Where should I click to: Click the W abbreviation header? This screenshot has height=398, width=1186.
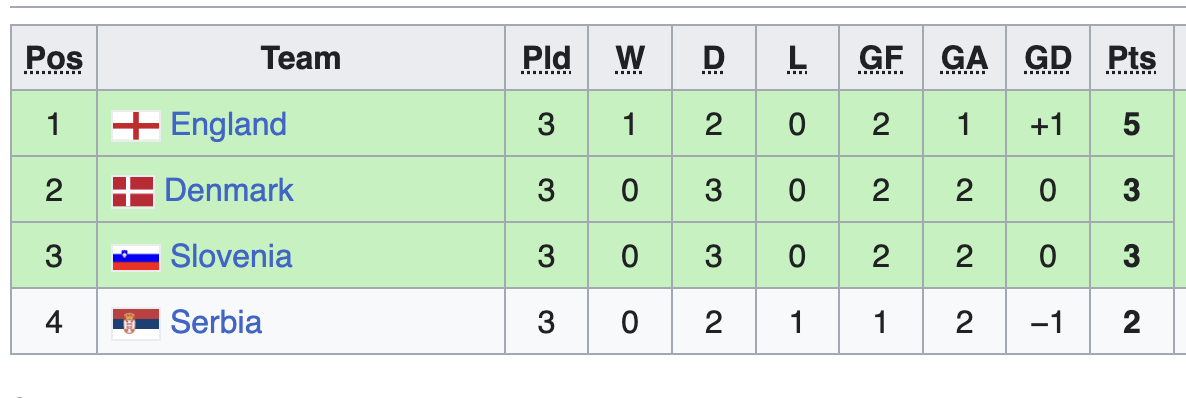click(630, 58)
